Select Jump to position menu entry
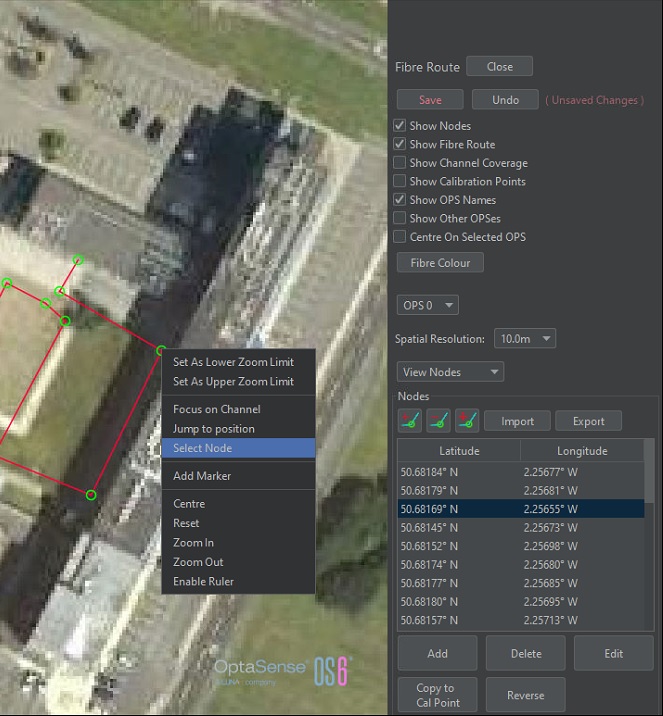This screenshot has width=663, height=716. point(238,429)
